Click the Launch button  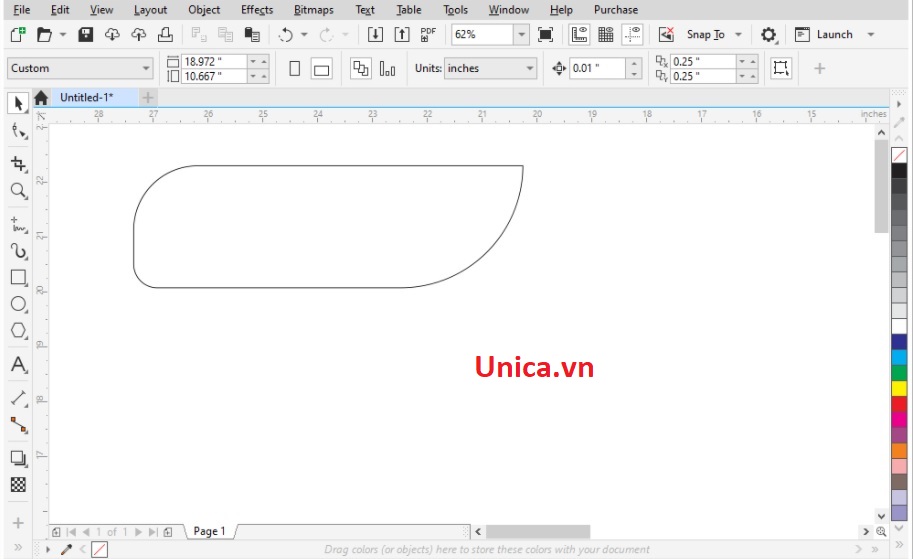point(833,35)
